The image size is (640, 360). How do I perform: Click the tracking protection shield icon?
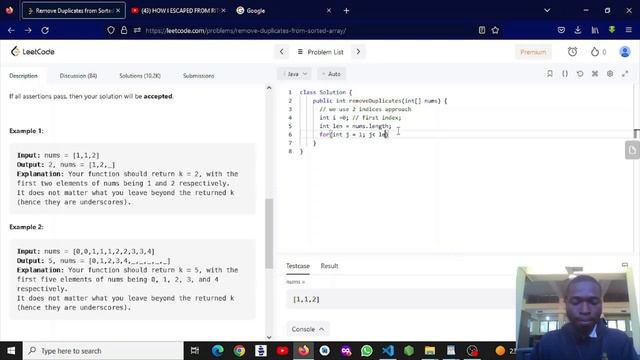pyautogui.click(x=111, y=30)
